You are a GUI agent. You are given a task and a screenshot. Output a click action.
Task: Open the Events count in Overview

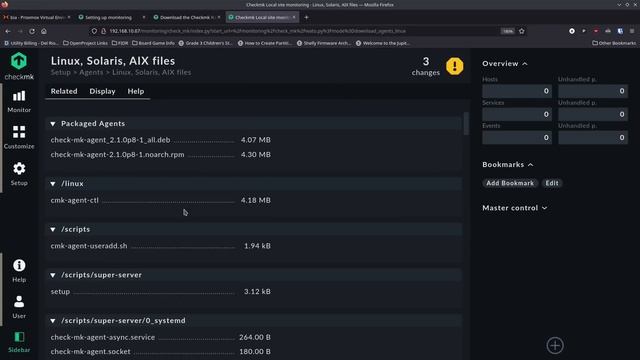tap(517, 138)
